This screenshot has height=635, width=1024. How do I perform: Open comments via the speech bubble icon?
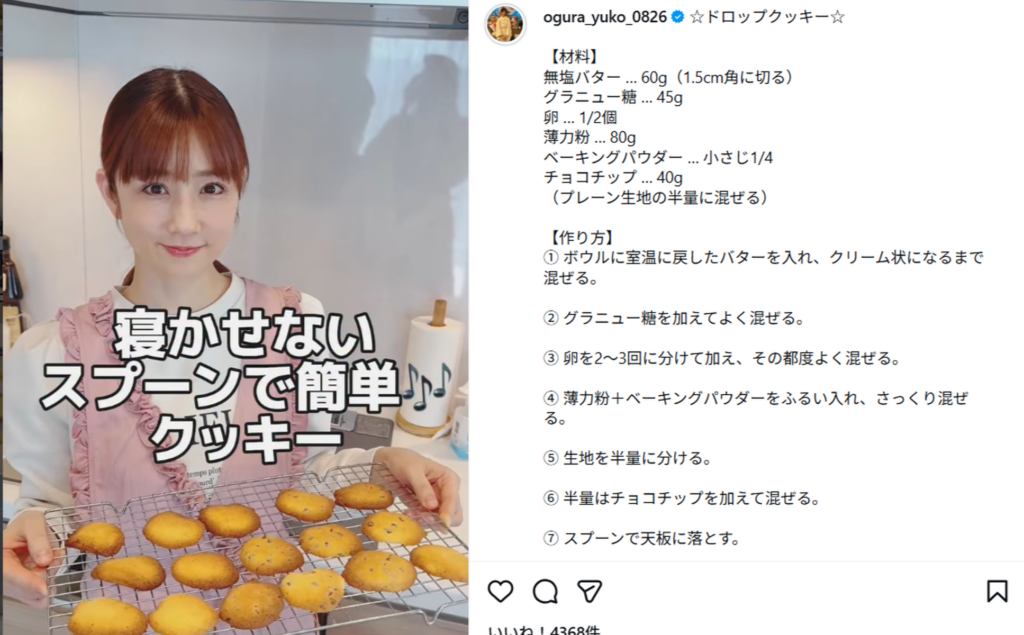tap(545, 591)
